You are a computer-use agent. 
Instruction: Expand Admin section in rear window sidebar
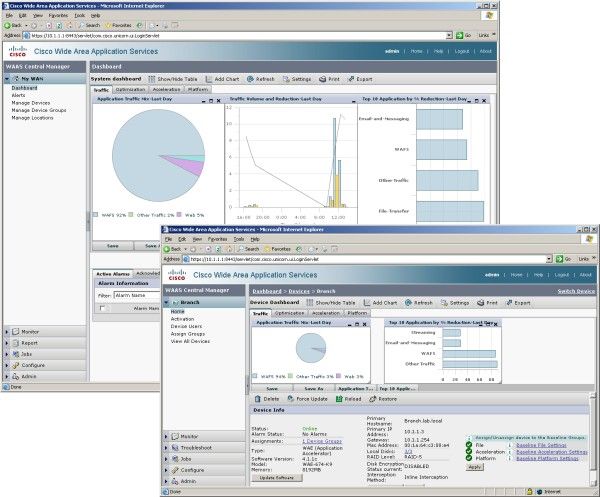[x=45, y=376]
